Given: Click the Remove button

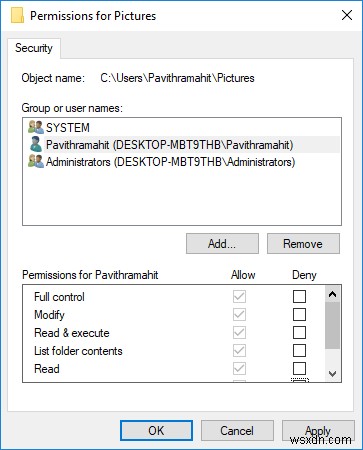Looking at the screenshot, I should [303, 244].
